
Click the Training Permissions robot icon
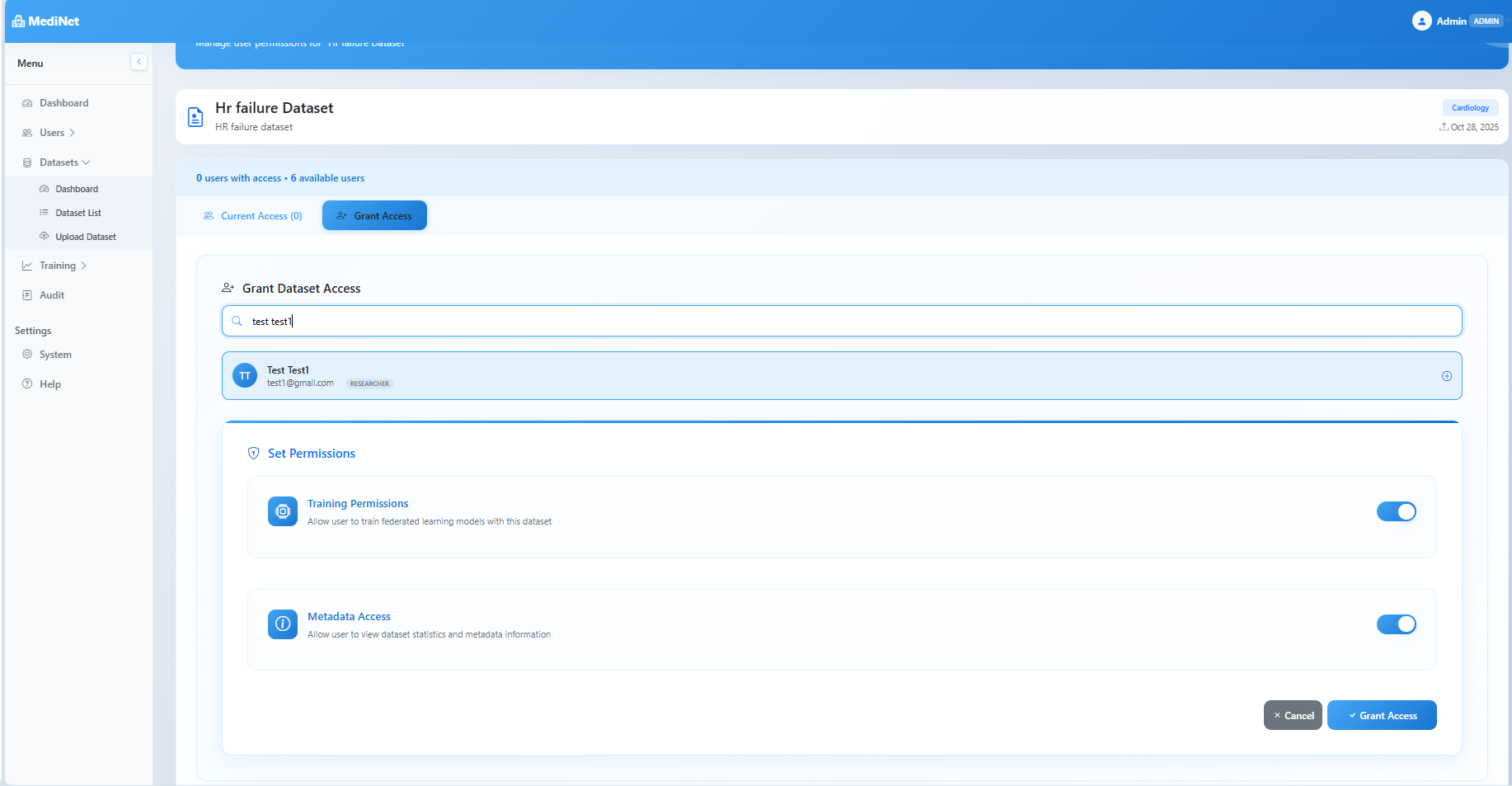[283, 511]
